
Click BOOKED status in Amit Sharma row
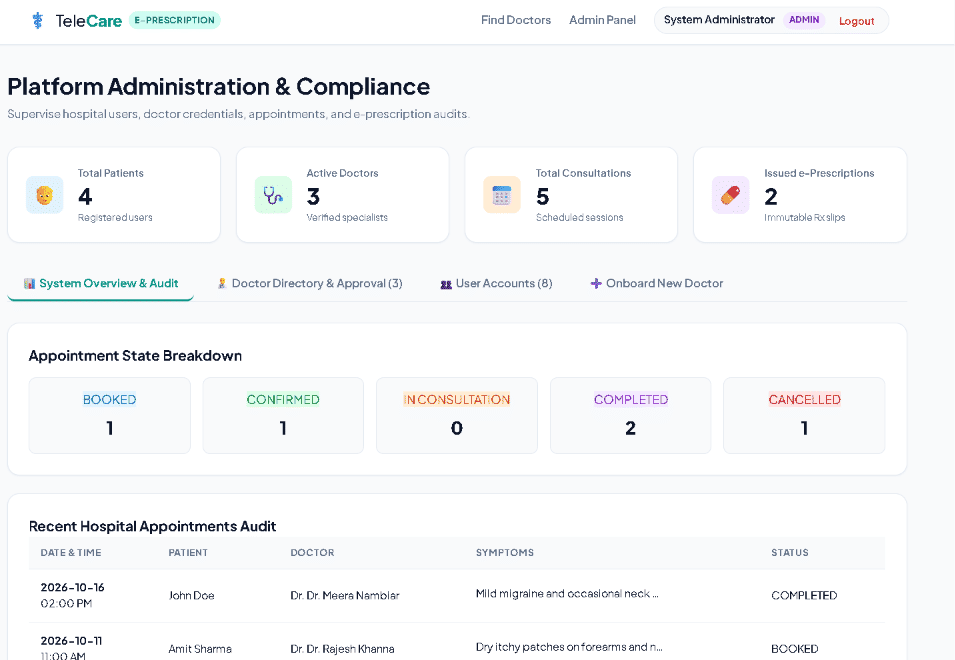[795, 649]
